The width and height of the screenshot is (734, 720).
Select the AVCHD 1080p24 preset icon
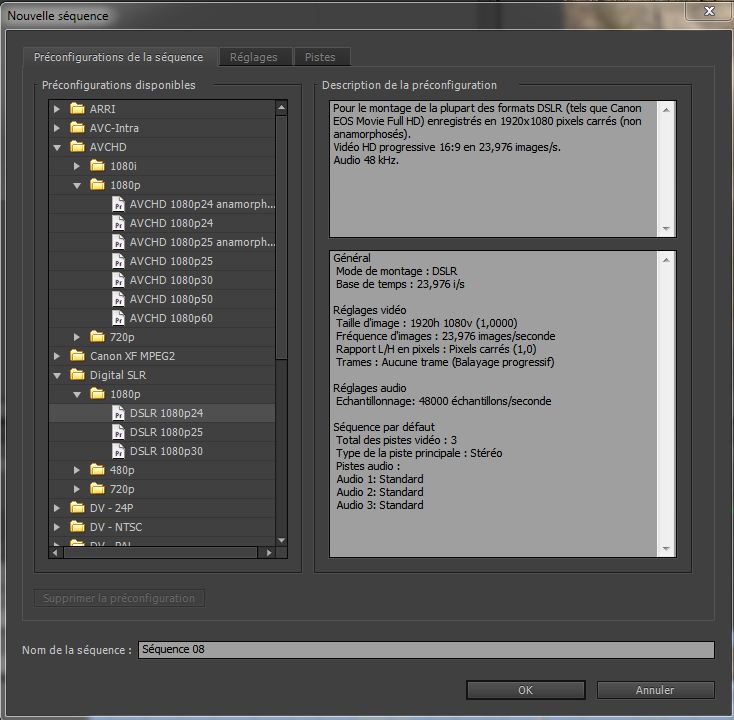pos(119,223)
